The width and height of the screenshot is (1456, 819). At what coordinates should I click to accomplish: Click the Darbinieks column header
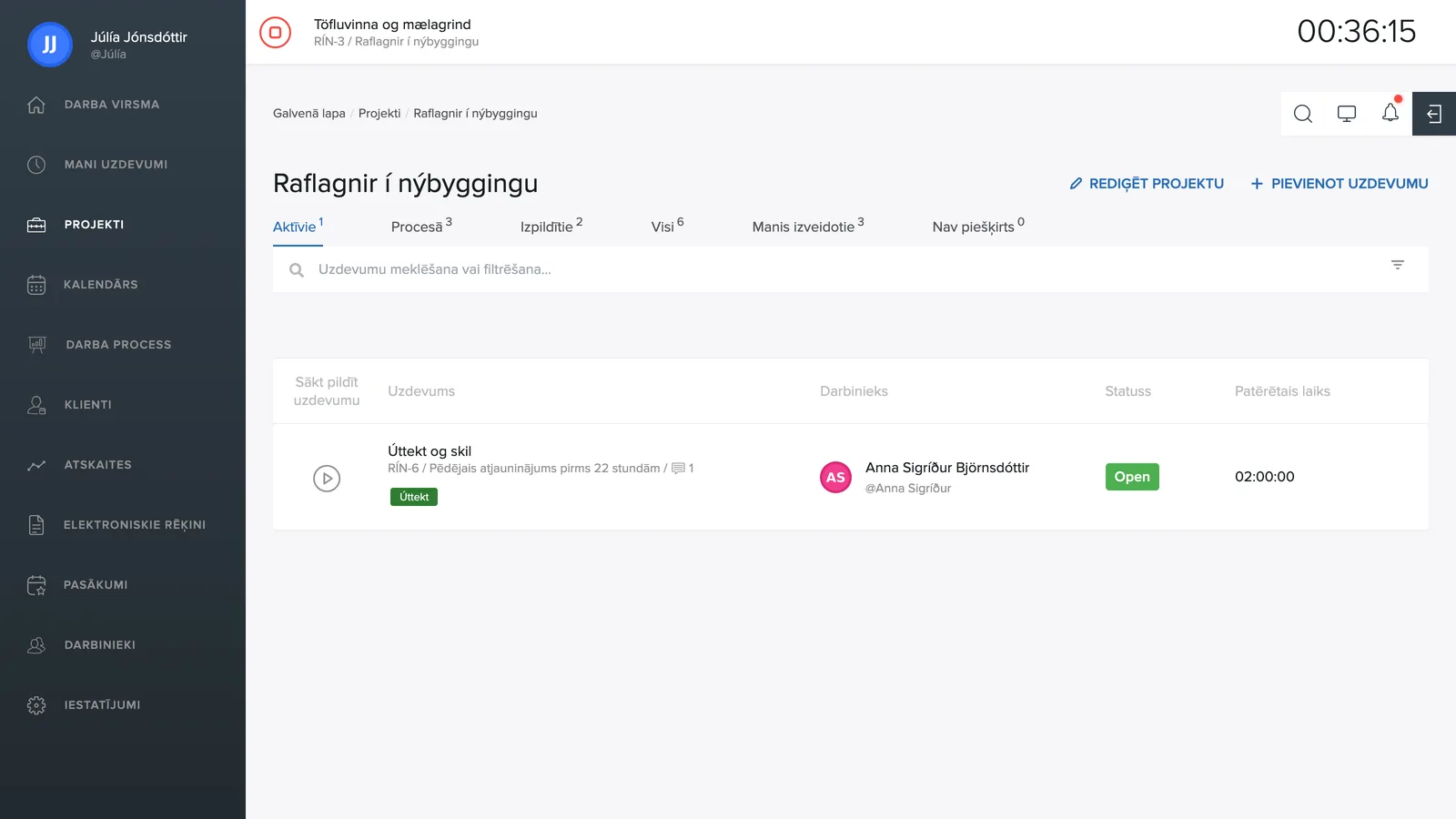854,391
